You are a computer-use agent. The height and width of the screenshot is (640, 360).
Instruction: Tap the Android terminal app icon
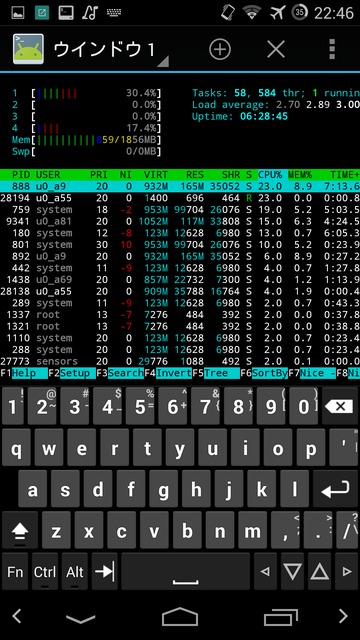click(28, 49)
